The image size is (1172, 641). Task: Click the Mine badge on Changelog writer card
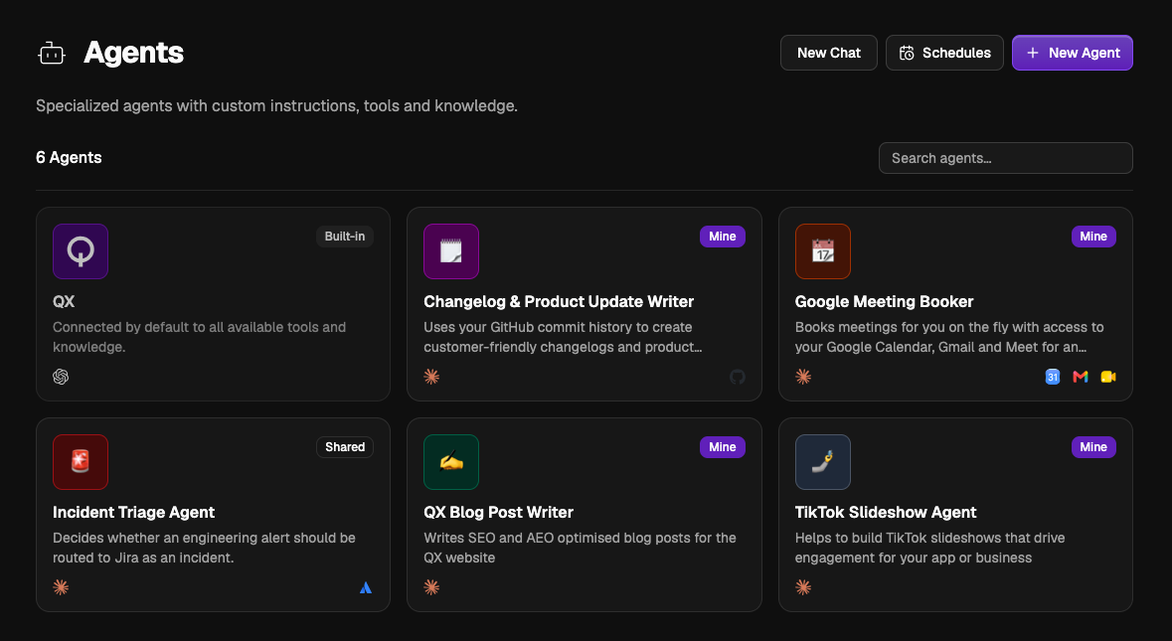(x=723, y=237)
